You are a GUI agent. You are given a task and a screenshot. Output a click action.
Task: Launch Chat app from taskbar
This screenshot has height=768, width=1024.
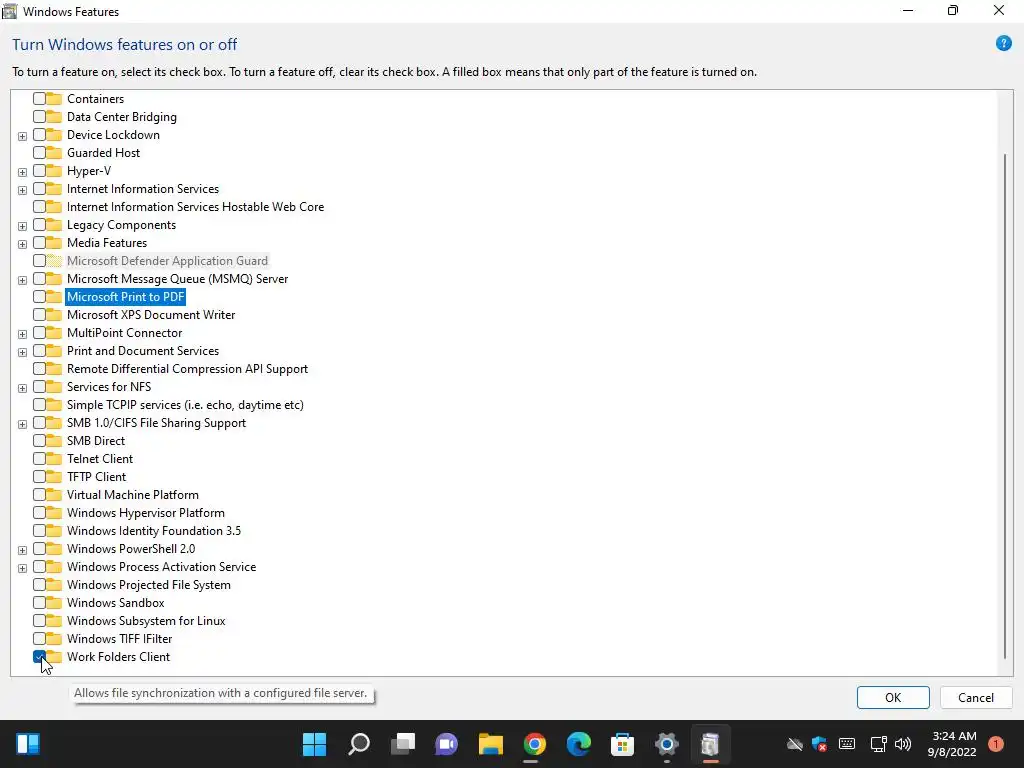coord(447,744)
